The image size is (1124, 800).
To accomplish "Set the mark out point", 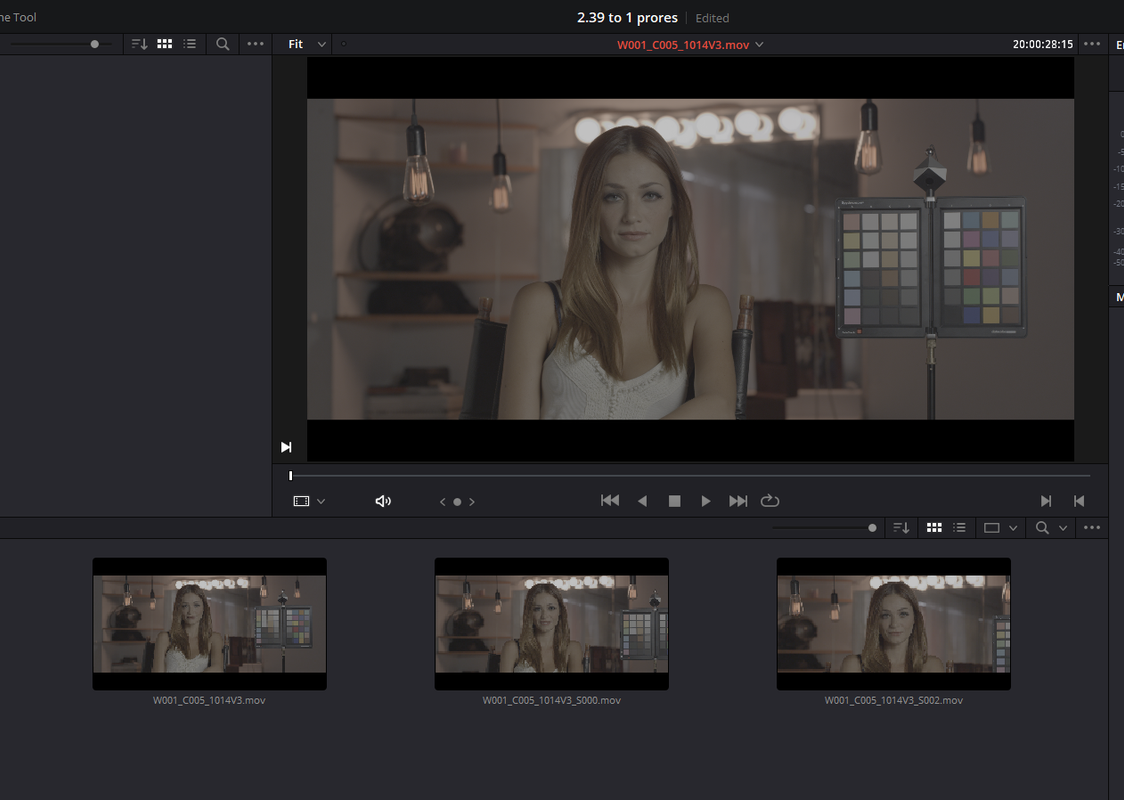I will tap(1079, 501).
